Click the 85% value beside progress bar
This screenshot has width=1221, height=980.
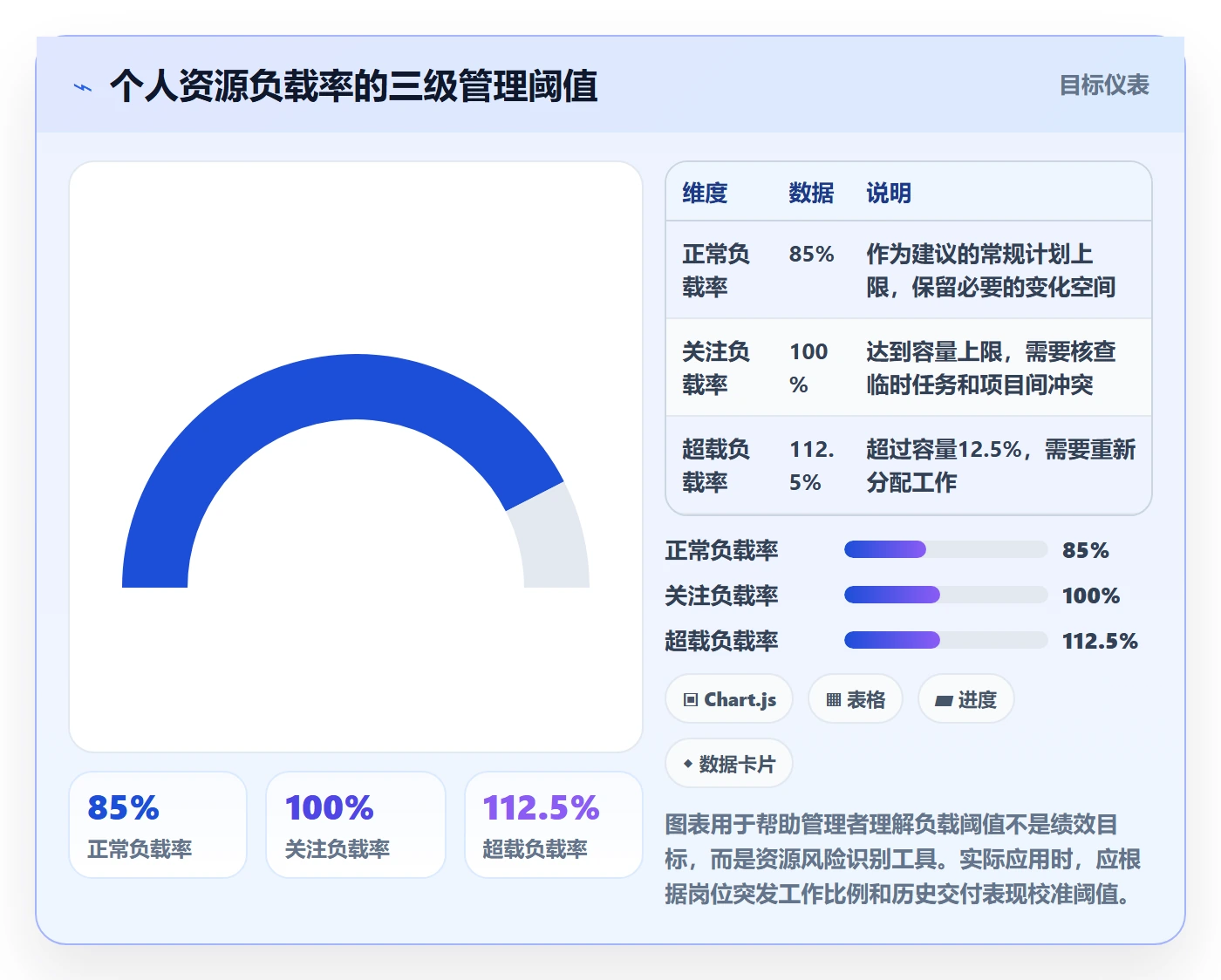(x=1086, y=550)
